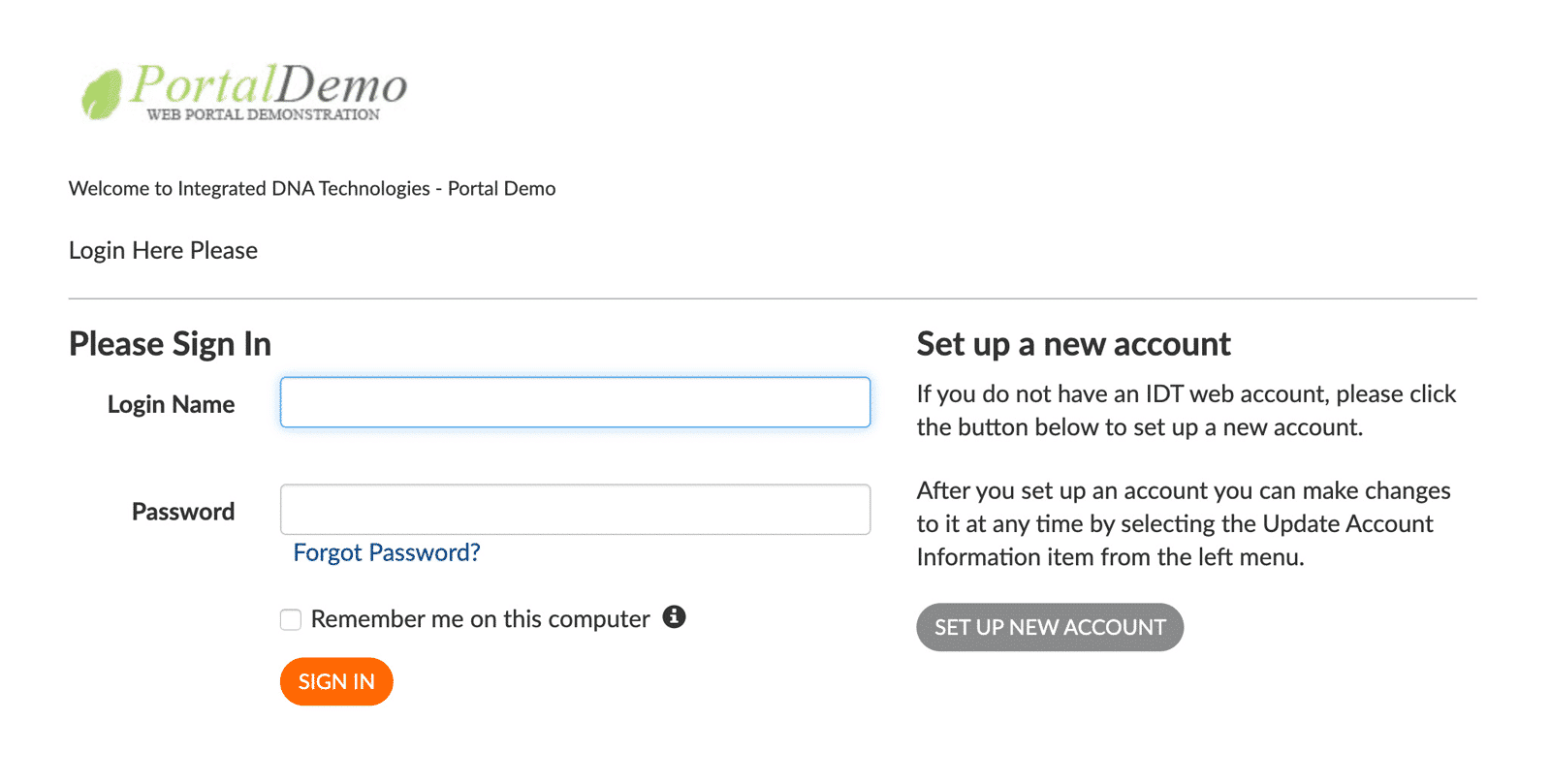Click the Please Sign In heading
Image resolution: width=1551 pixels, height=784 pixels.
[170, 344]
